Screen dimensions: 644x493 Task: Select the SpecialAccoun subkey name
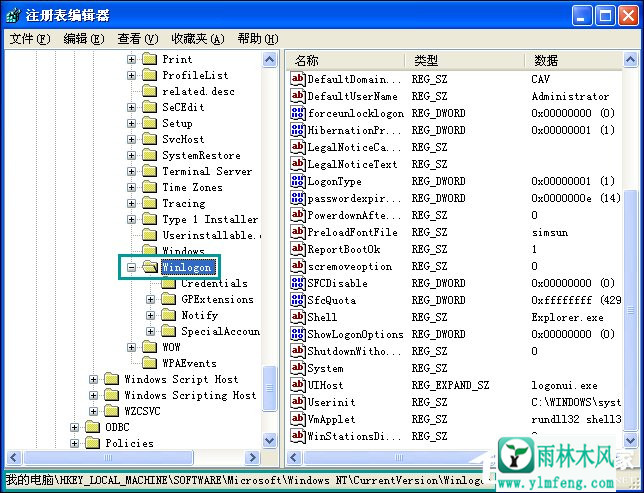click(221, 332)
